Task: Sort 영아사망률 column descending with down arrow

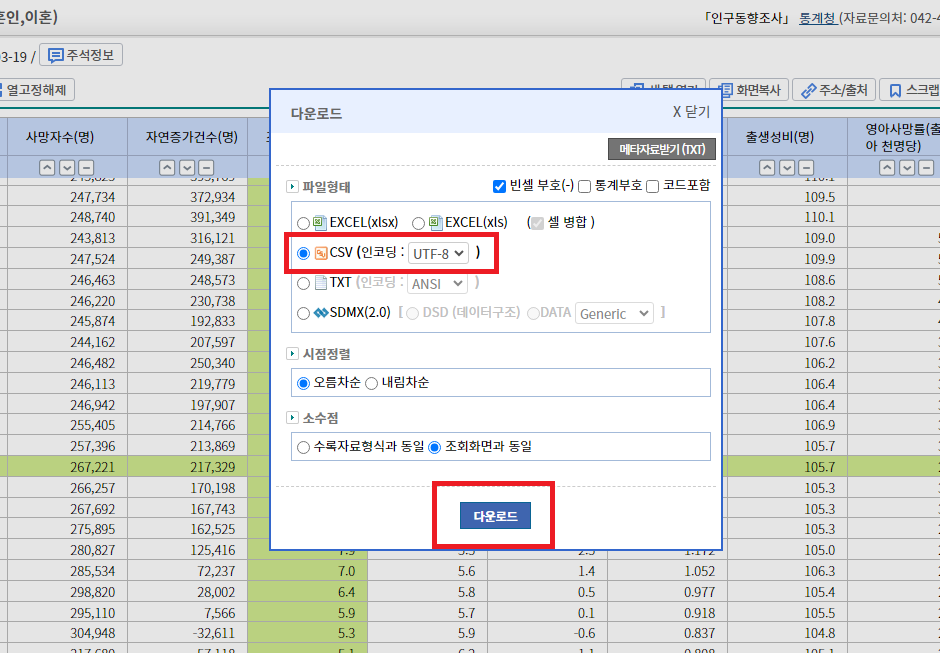Action: [x=907, y=168]
